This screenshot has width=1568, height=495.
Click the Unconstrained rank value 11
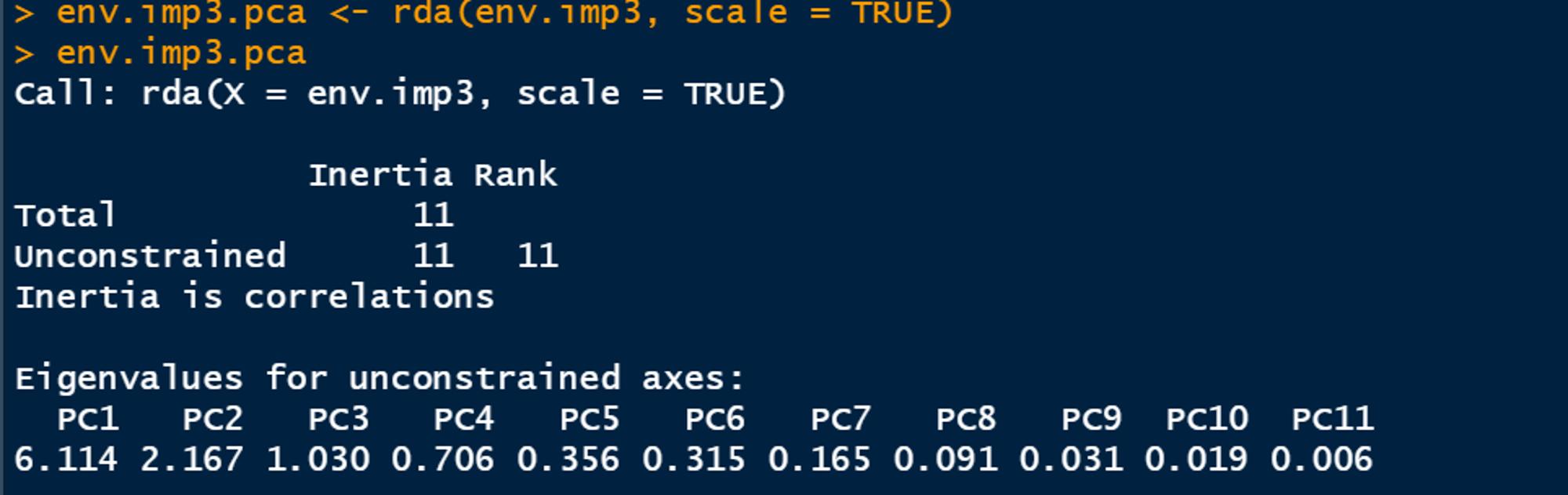click(538, 256)
